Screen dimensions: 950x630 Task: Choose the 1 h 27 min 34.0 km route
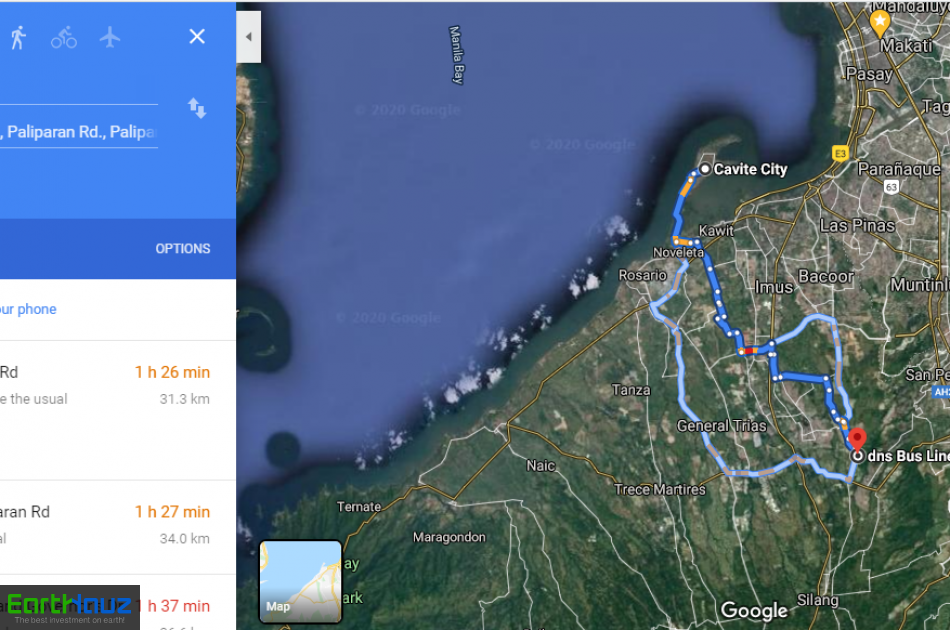click(x=118, y=527)
